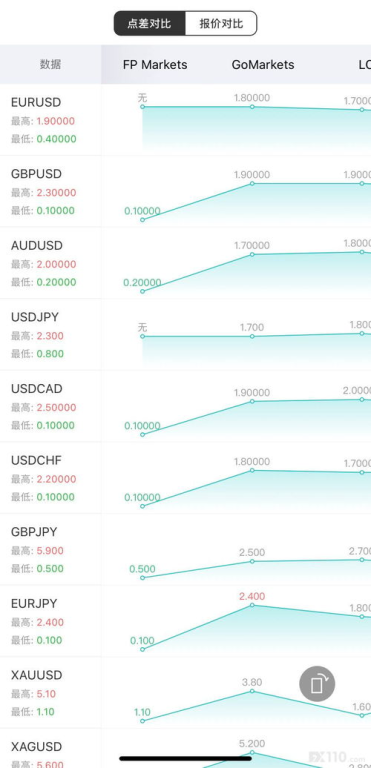Select the FP Markets column header
Screen dimensions: 371x768
pos(155,65)
